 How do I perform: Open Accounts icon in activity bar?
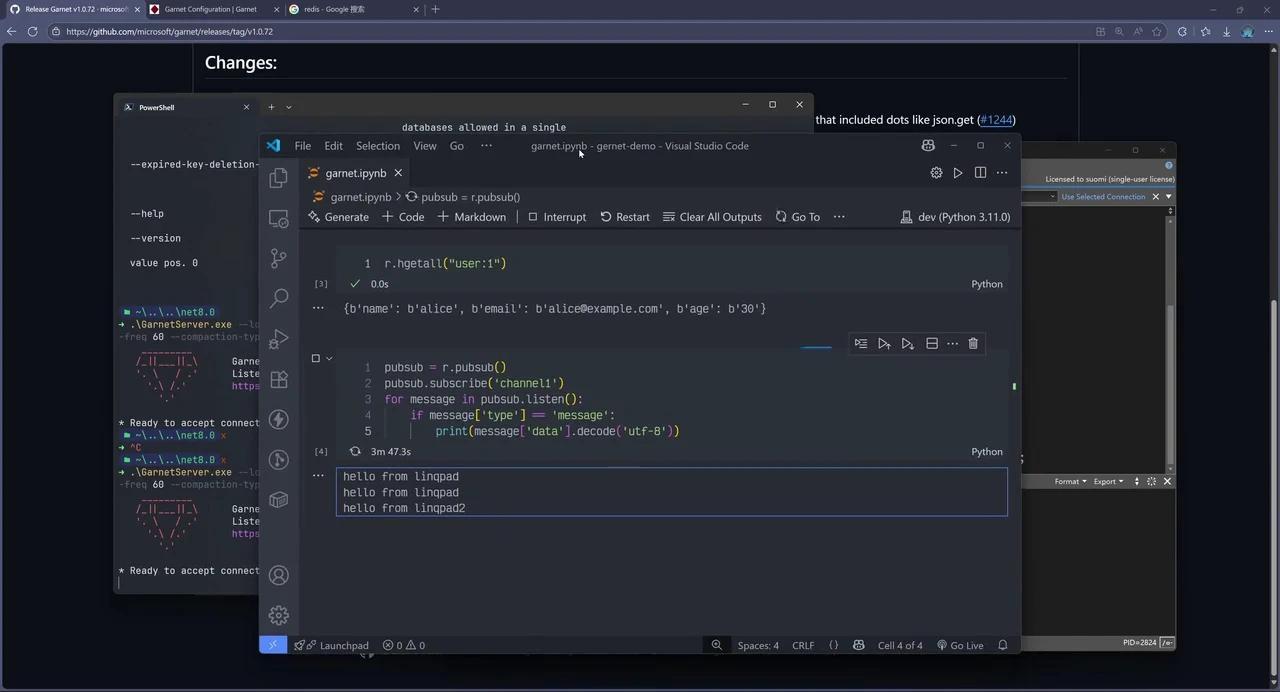[x=279, y=575]
